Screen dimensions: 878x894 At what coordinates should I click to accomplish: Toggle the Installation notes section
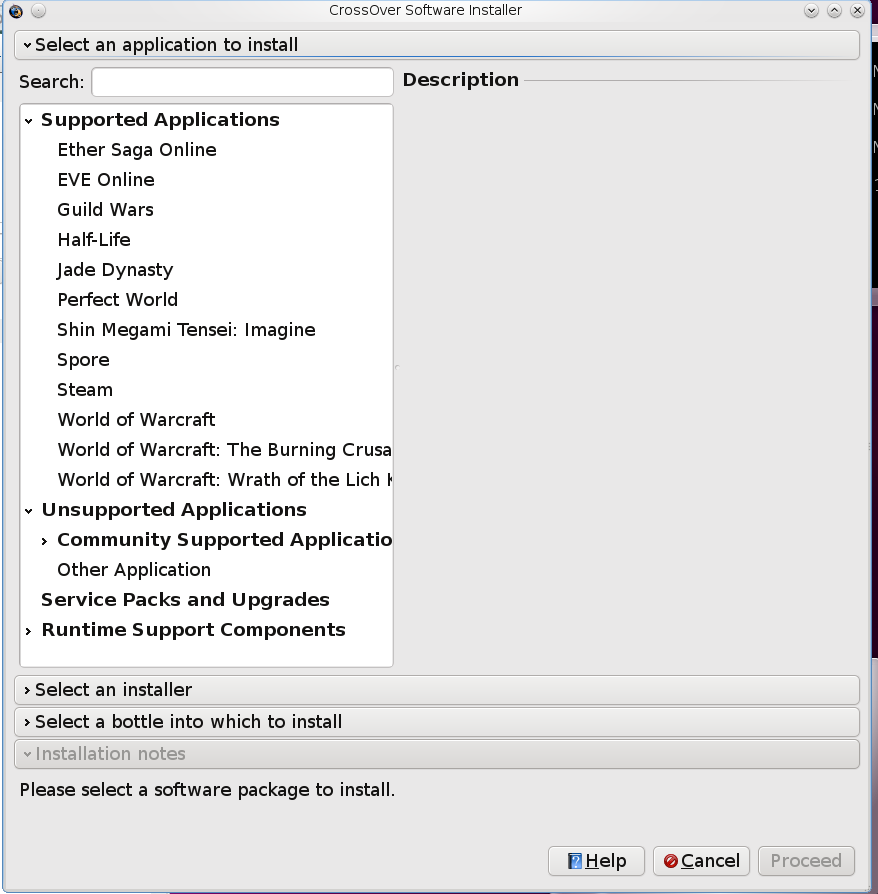pyautogui.click(x=437, y=754)
